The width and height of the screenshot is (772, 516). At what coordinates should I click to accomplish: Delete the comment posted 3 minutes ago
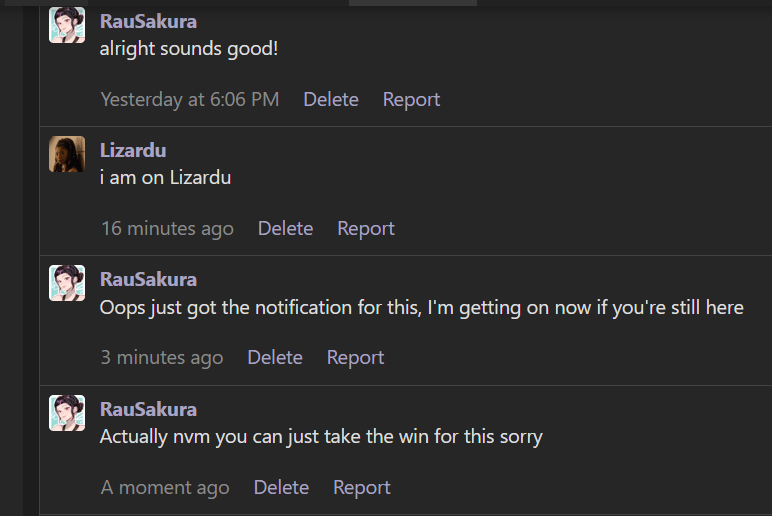coord(275,357)
